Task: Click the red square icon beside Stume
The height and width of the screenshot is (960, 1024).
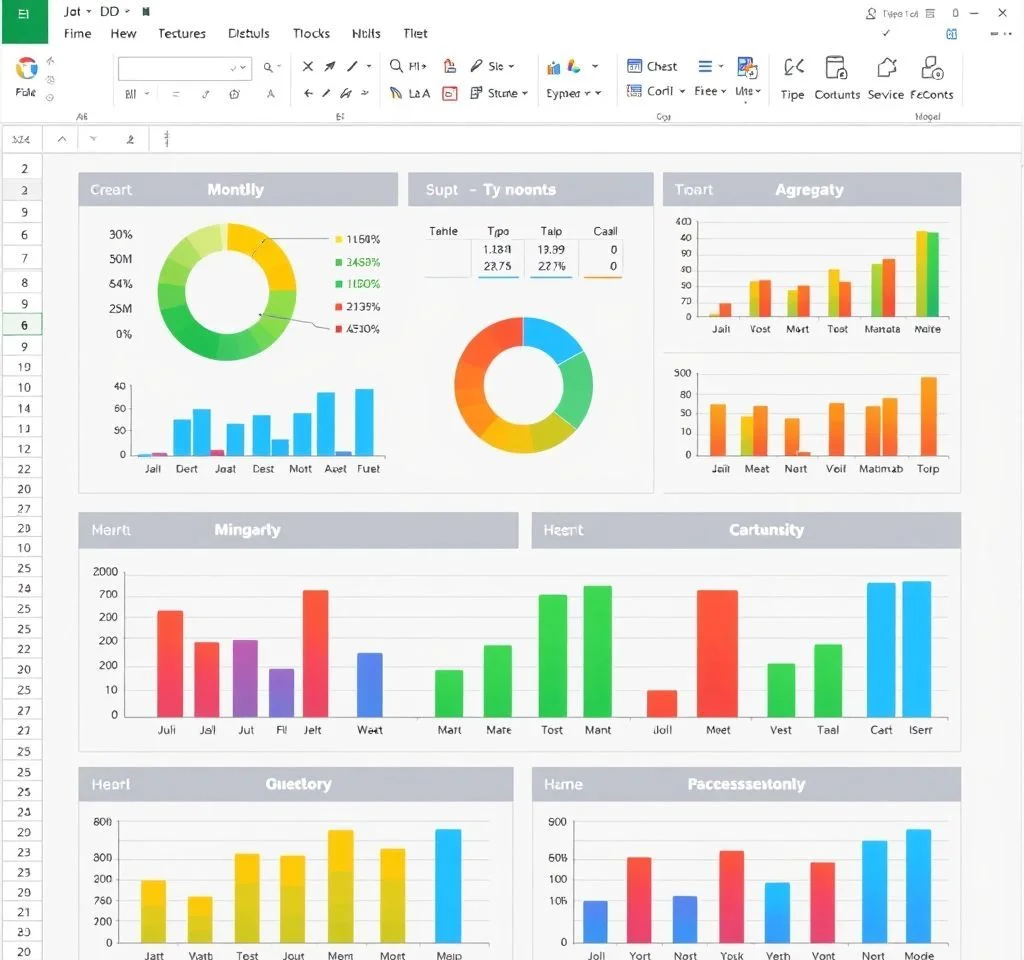Action: 450,93
